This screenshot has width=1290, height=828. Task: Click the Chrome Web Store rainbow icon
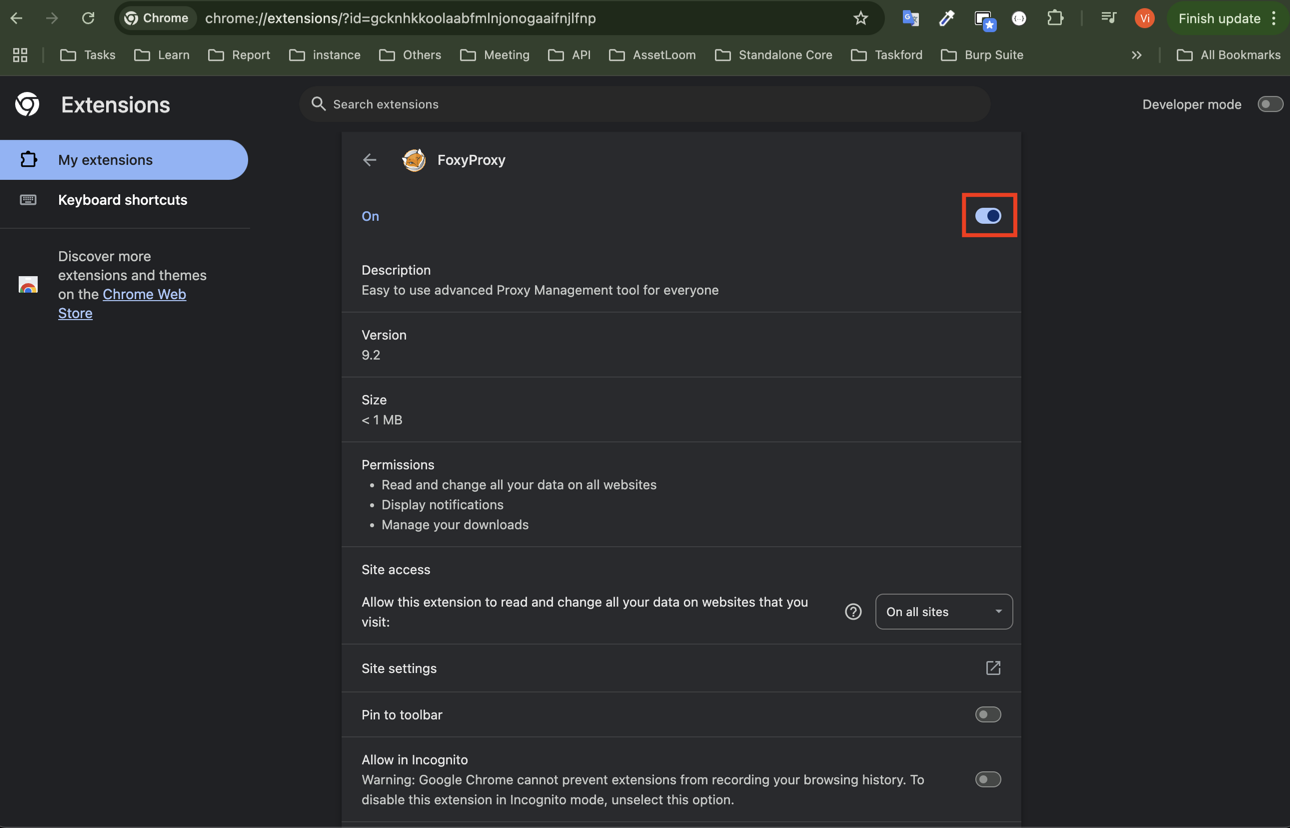point(28,285)
